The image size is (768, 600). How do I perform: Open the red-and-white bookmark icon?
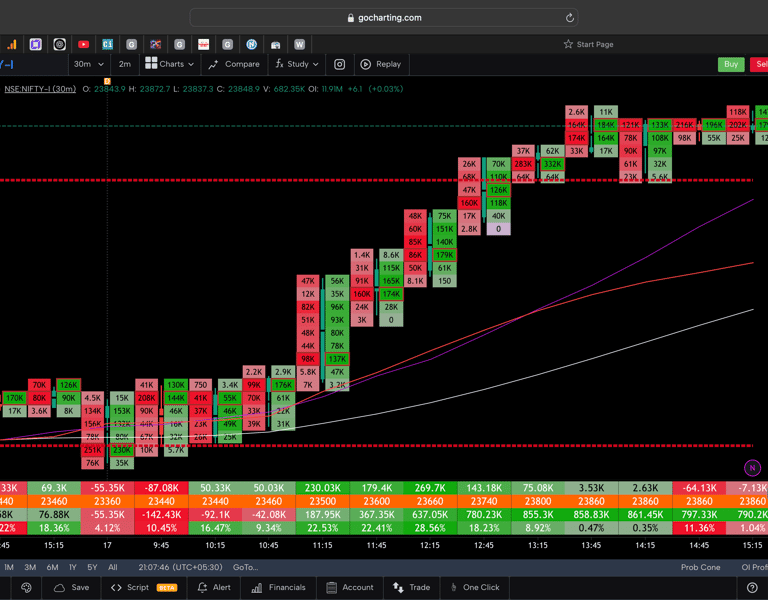pos(203,45)
